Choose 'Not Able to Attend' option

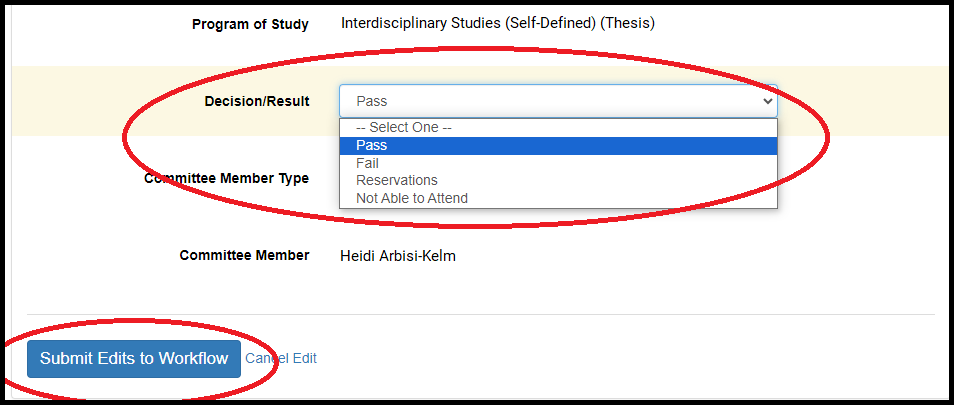tap(411, 198)
